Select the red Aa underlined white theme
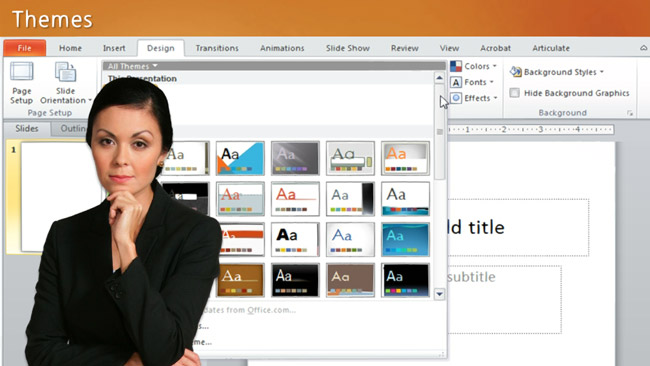Image resolution: width=650 pixels, height=366 pixels. point(295,199)
